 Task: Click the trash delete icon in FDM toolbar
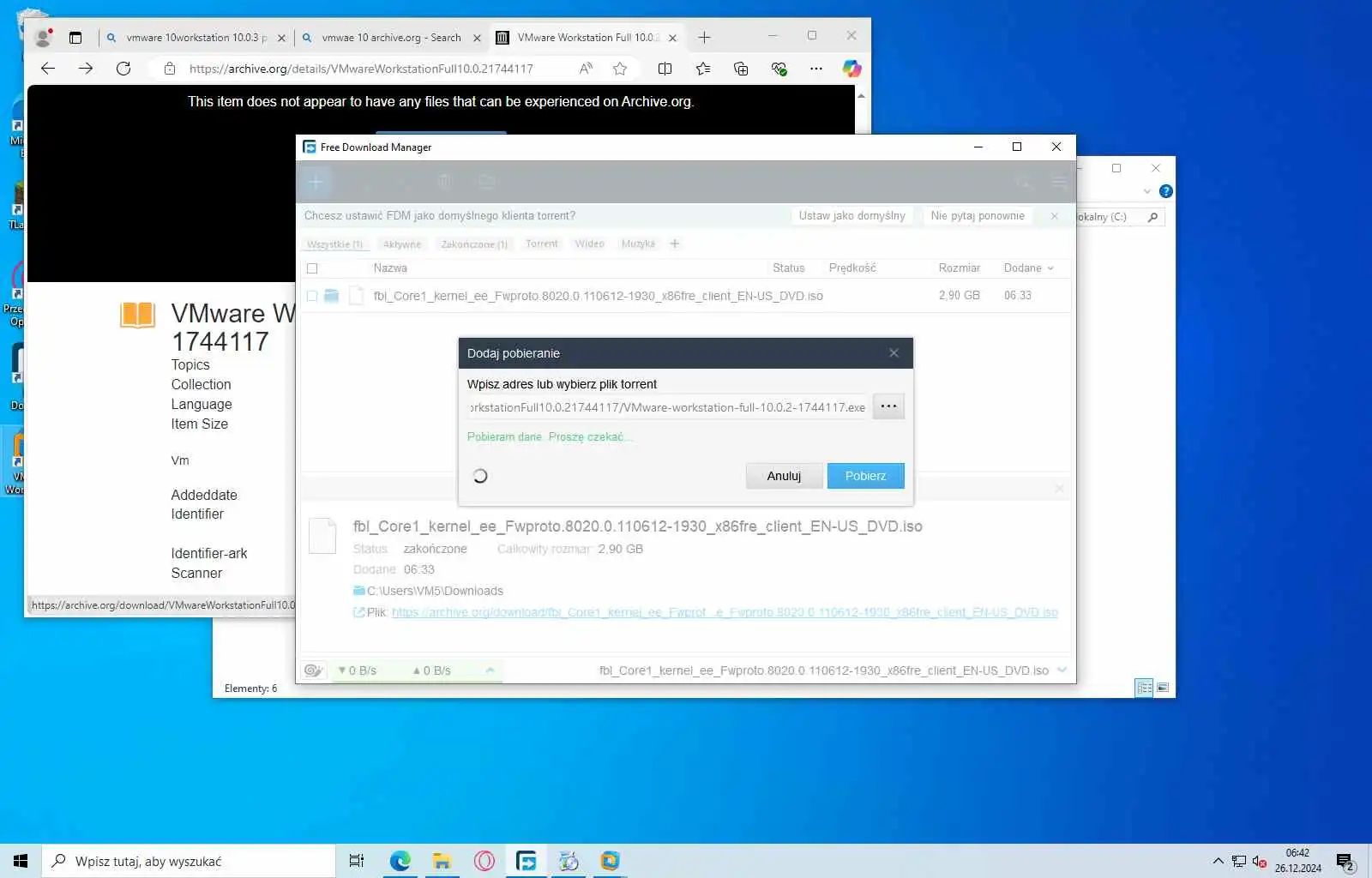click(444, 182)
